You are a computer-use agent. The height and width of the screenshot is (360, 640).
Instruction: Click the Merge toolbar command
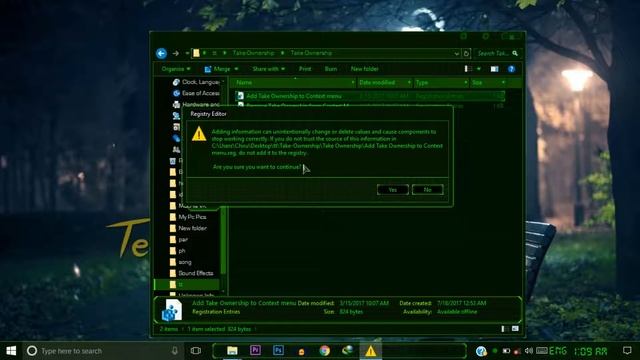[x=218, y=69]
